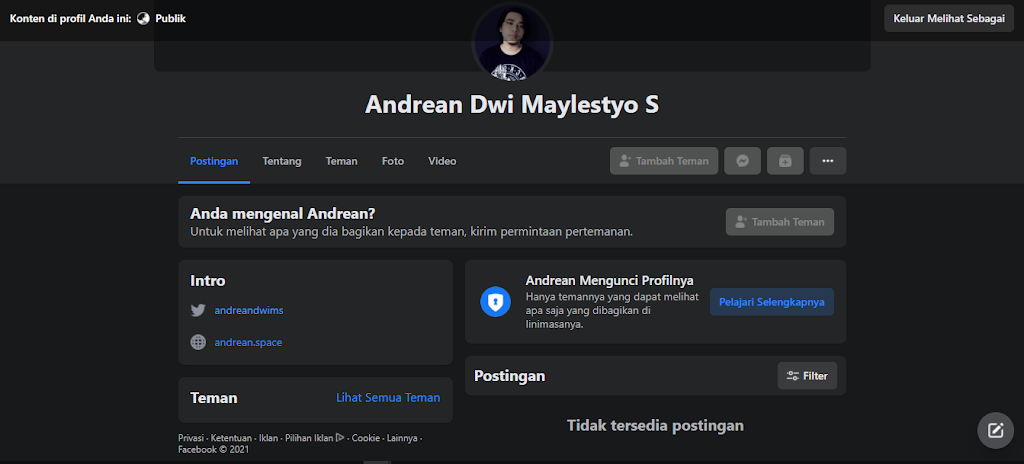Click the Teman card heading
The image size is (1024, 464).
pyautogui.click(x=214, y=398)
